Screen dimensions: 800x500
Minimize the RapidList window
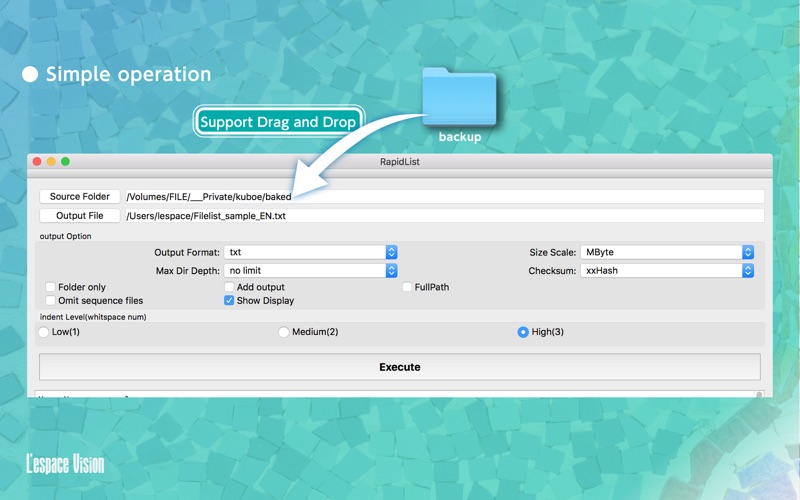click(51, 162)
